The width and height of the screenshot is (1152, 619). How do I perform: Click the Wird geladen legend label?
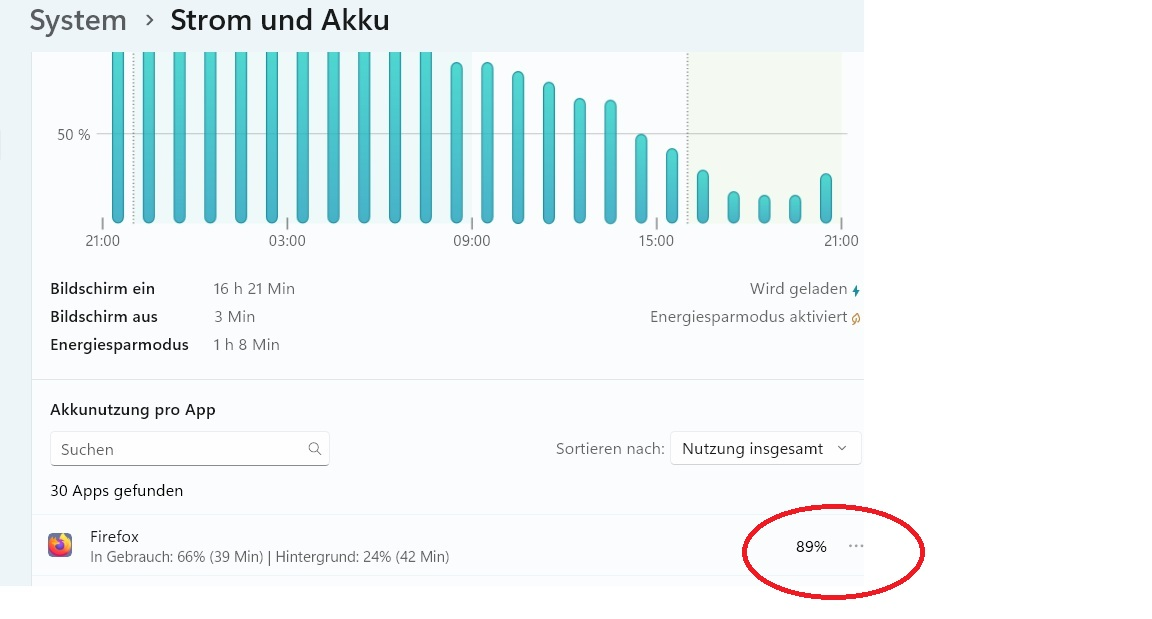click(798, 289)
